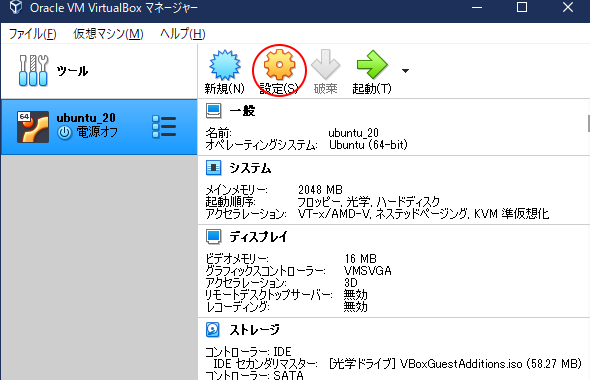
Task: Open the ubuntu_20 machine menu list icon
Action: click(164, 127)
